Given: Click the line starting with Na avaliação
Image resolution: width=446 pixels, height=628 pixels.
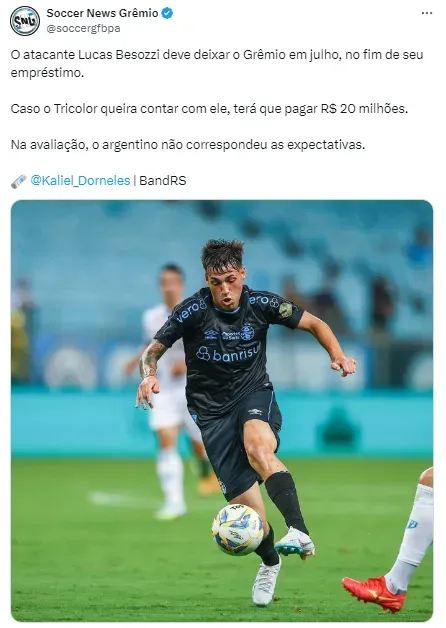Looking at the screenshot, I should [188, 145].
